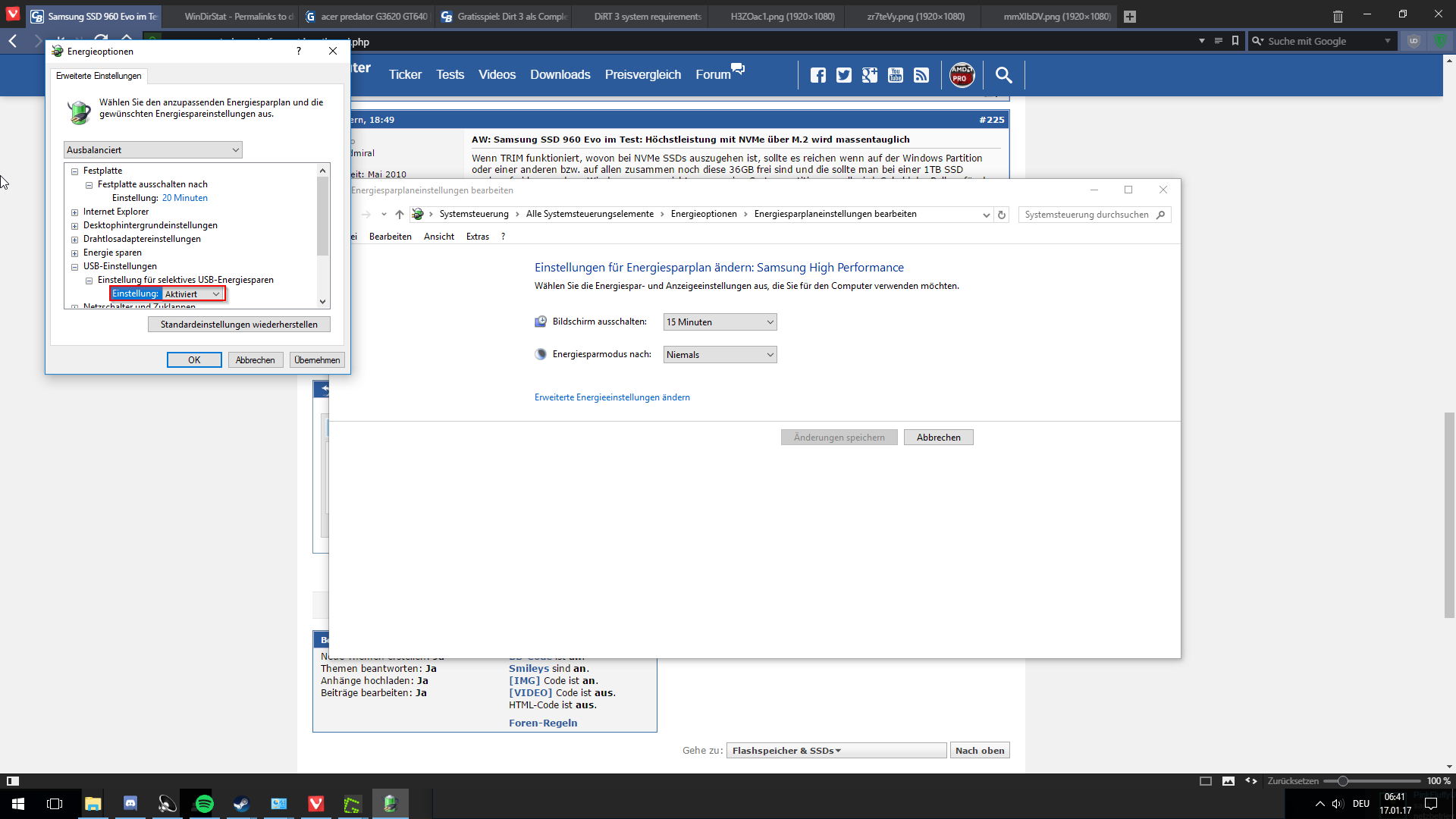Click Standardeinstellungen wiederherstellen button
The image size is (1456, 819).
(x=239, y=325)
